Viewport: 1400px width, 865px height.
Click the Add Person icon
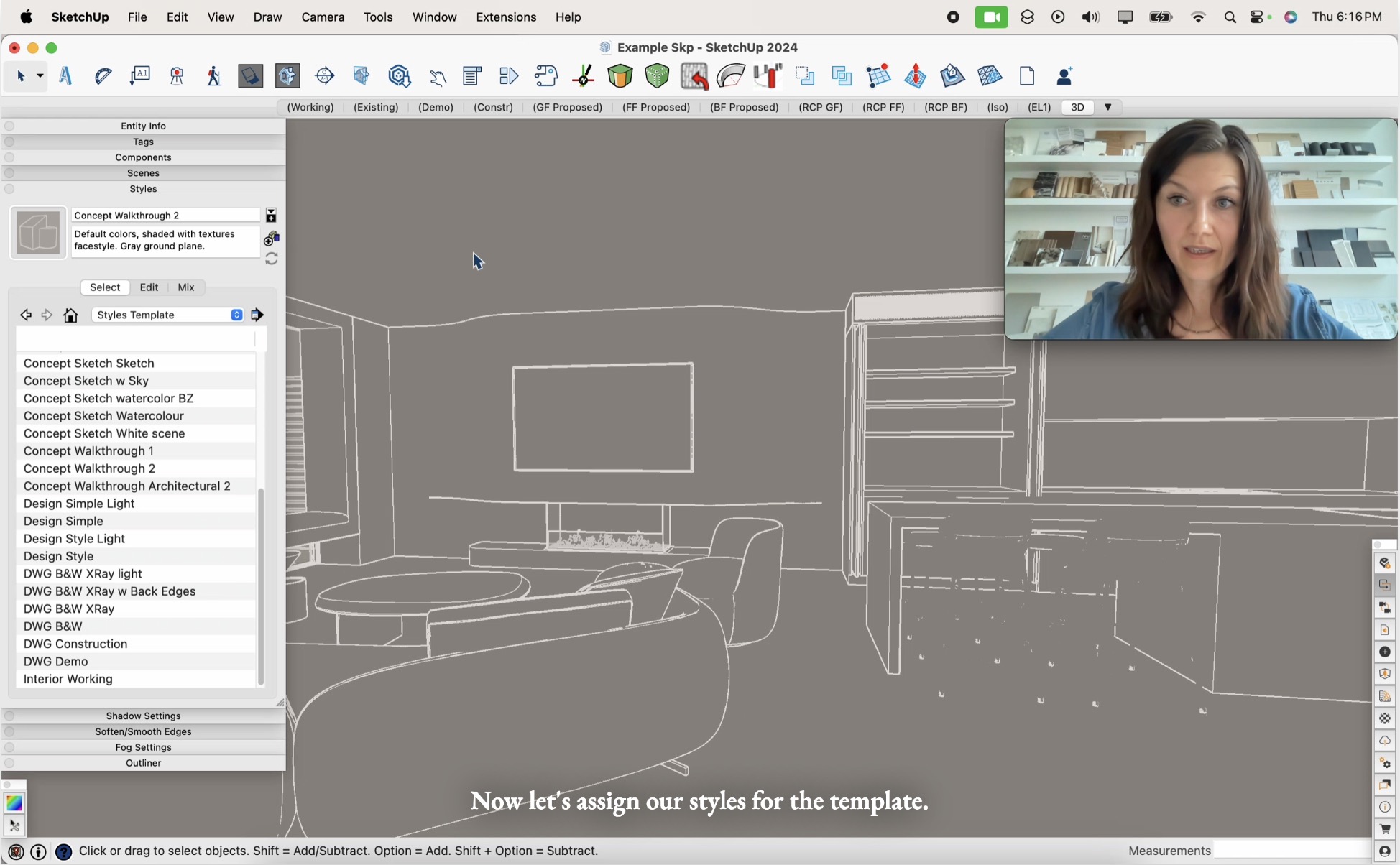1064,76
